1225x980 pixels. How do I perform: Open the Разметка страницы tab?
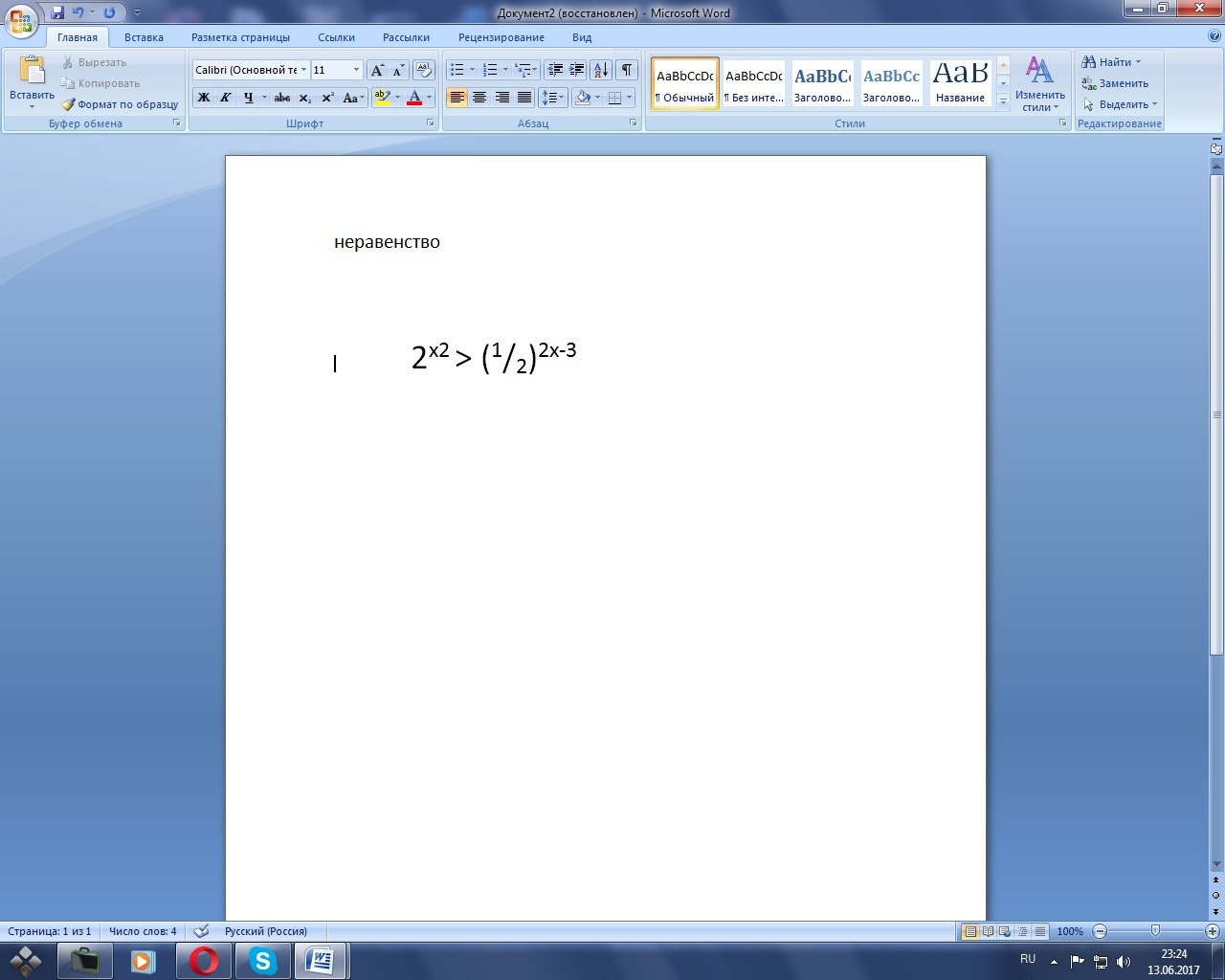point(240,37)
